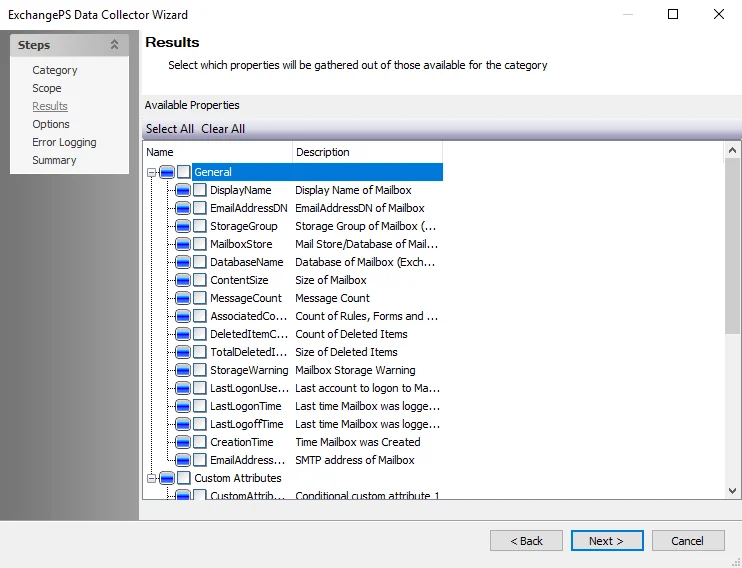742x568 pixels.
Task: Click the blue property icon beside ContentSize
Action: click(183, 280)
